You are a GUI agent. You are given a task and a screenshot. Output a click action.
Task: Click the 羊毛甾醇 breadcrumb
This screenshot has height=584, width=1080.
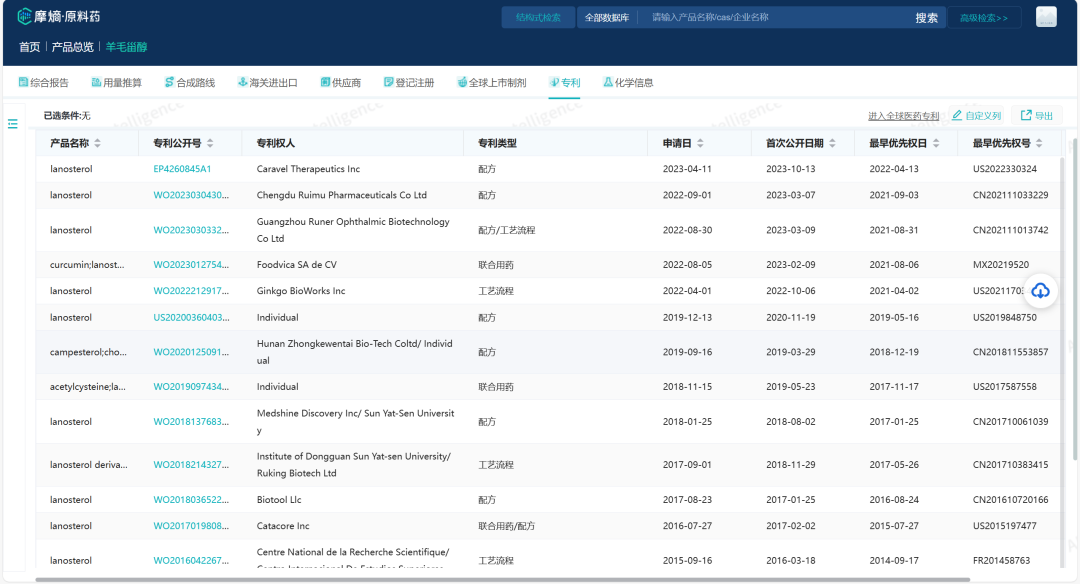(126, 47)
